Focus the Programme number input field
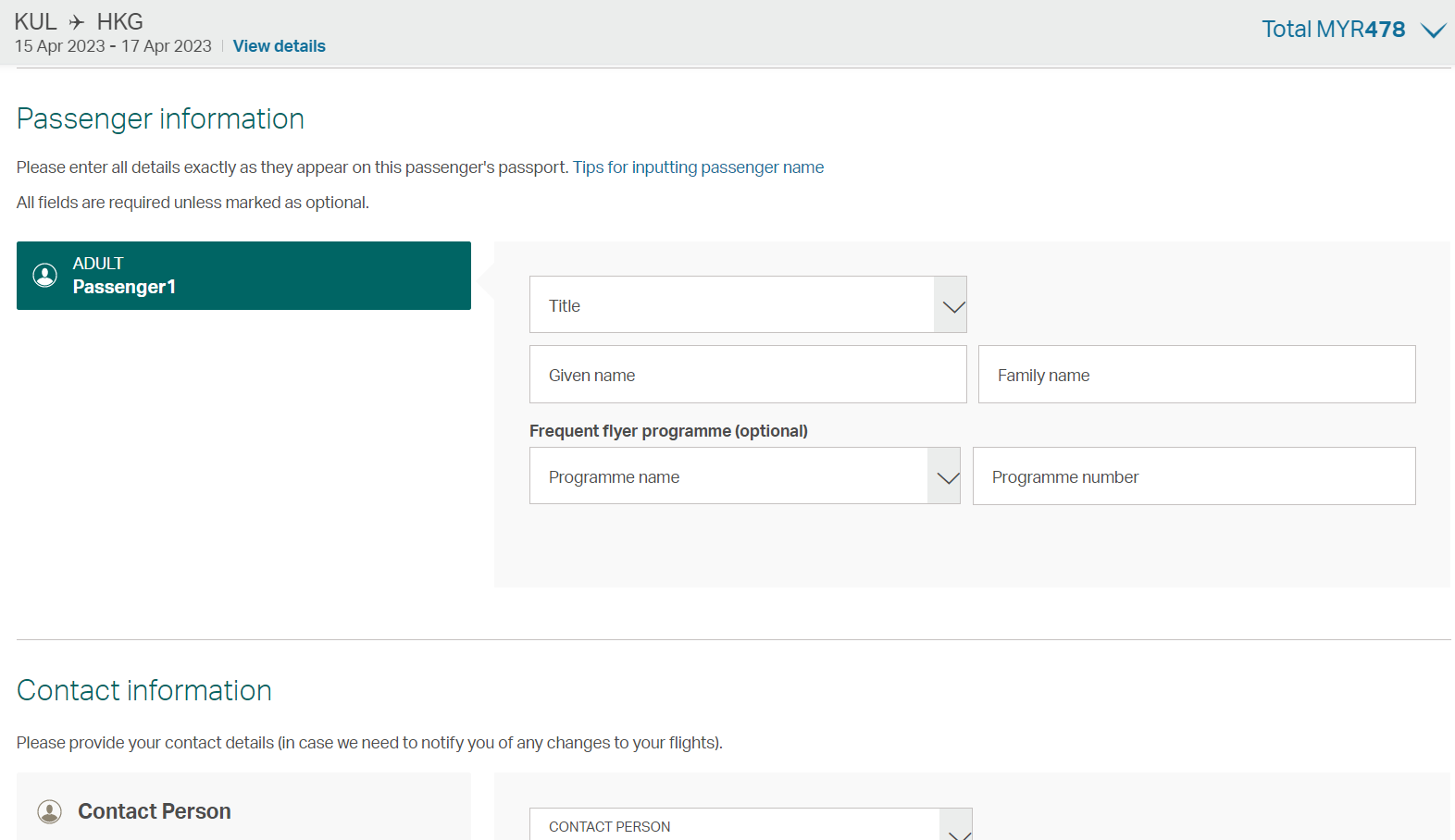1455x840 pixels. (x=1194, y=476)
